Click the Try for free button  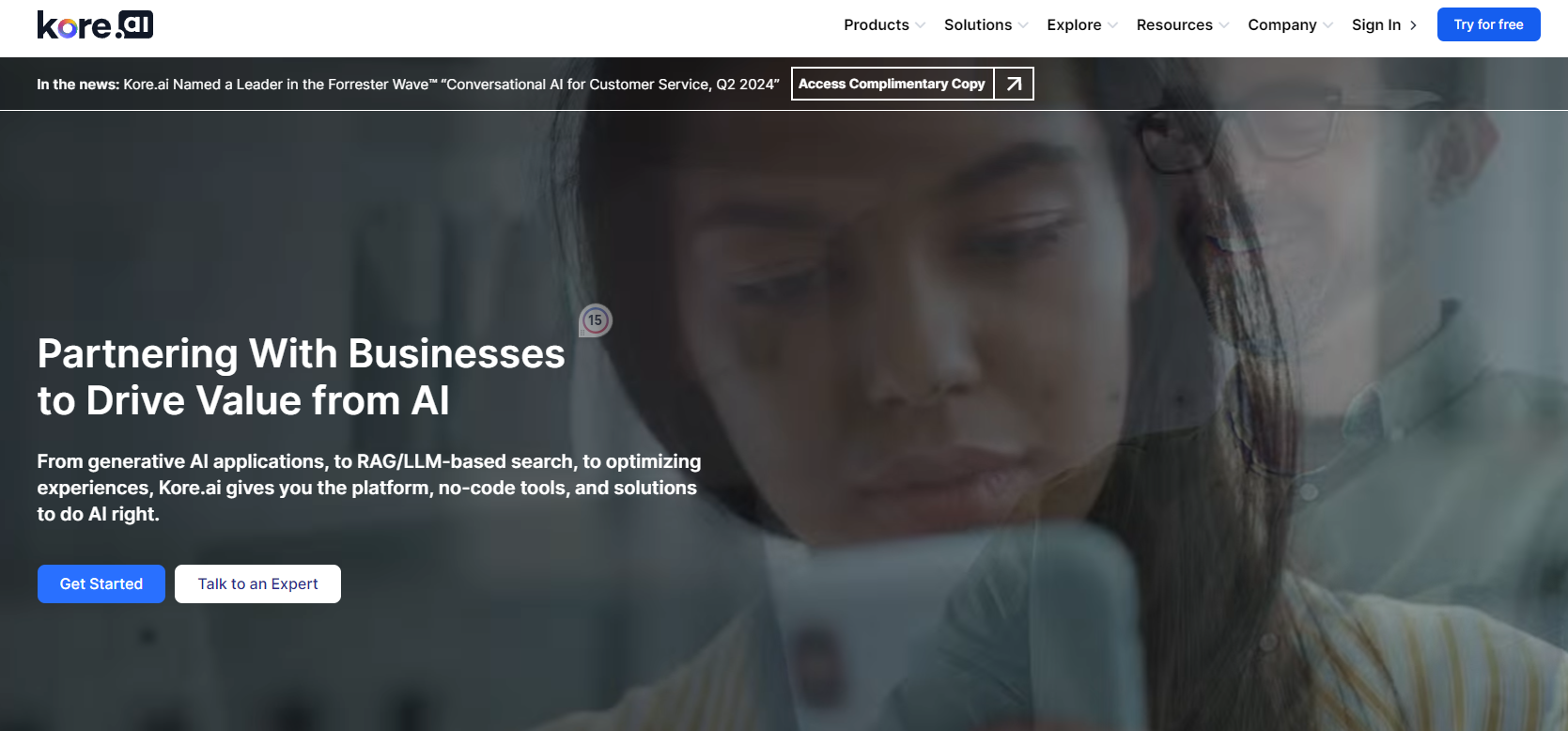coord(1488,24)
